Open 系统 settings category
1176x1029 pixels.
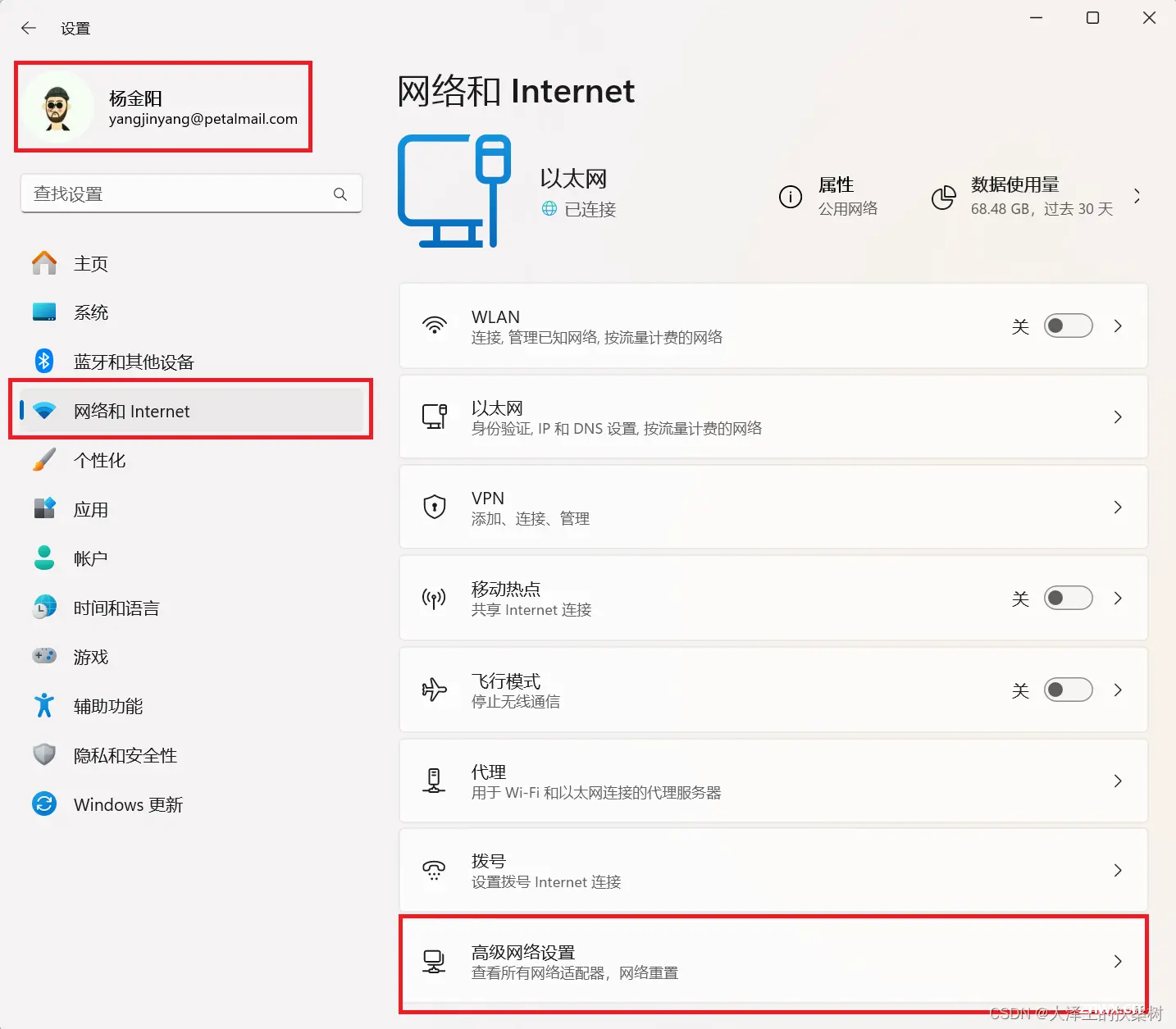click(191, 312)
